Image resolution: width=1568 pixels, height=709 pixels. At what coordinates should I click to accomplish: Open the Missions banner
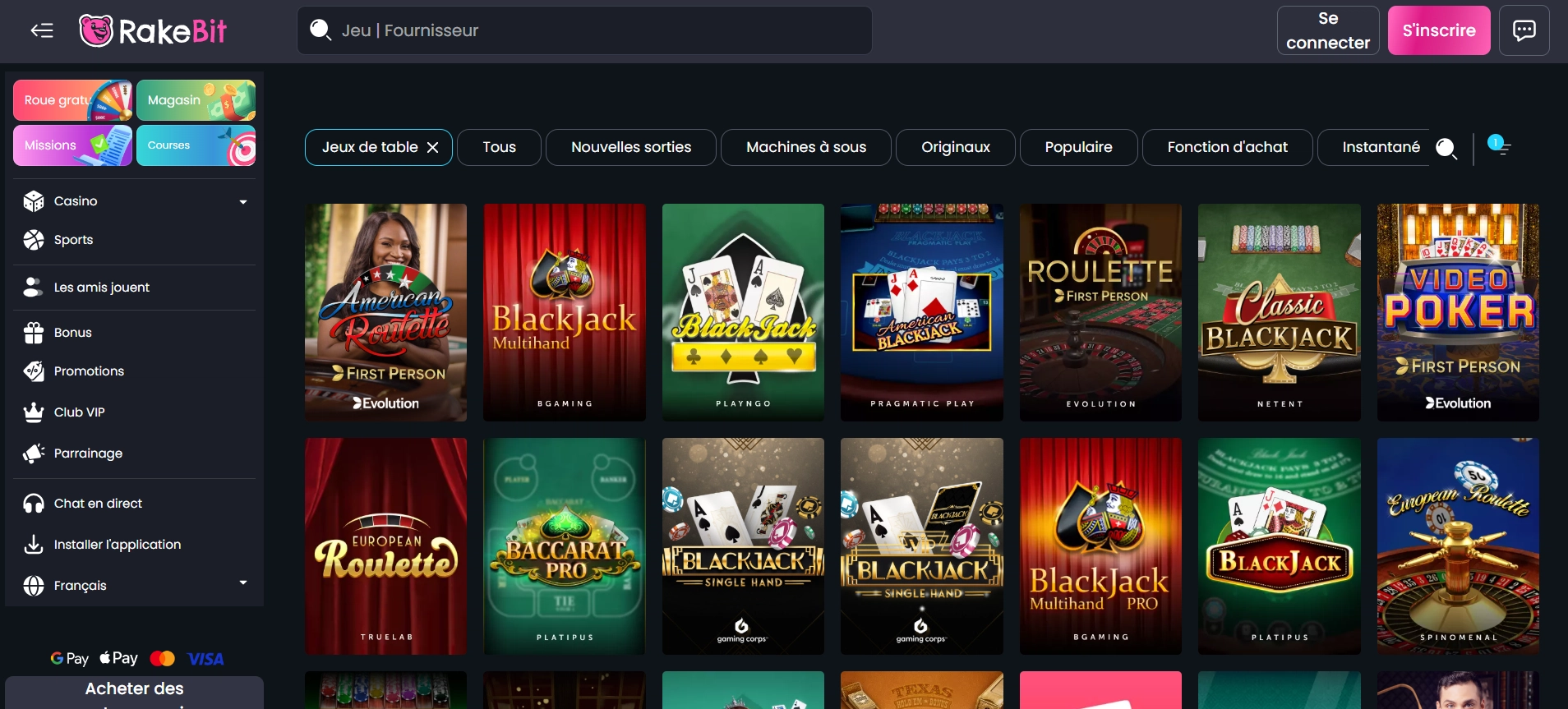click(x=72, y=145)
